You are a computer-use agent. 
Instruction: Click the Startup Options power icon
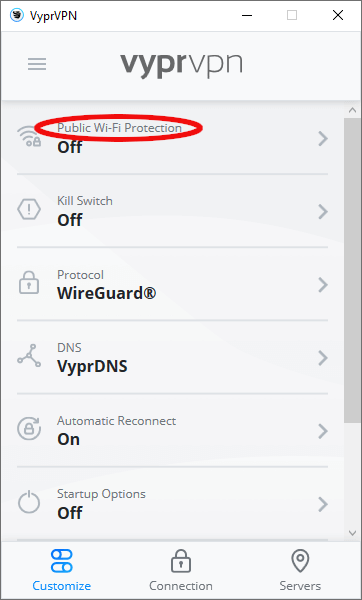(x=29, y=502)
